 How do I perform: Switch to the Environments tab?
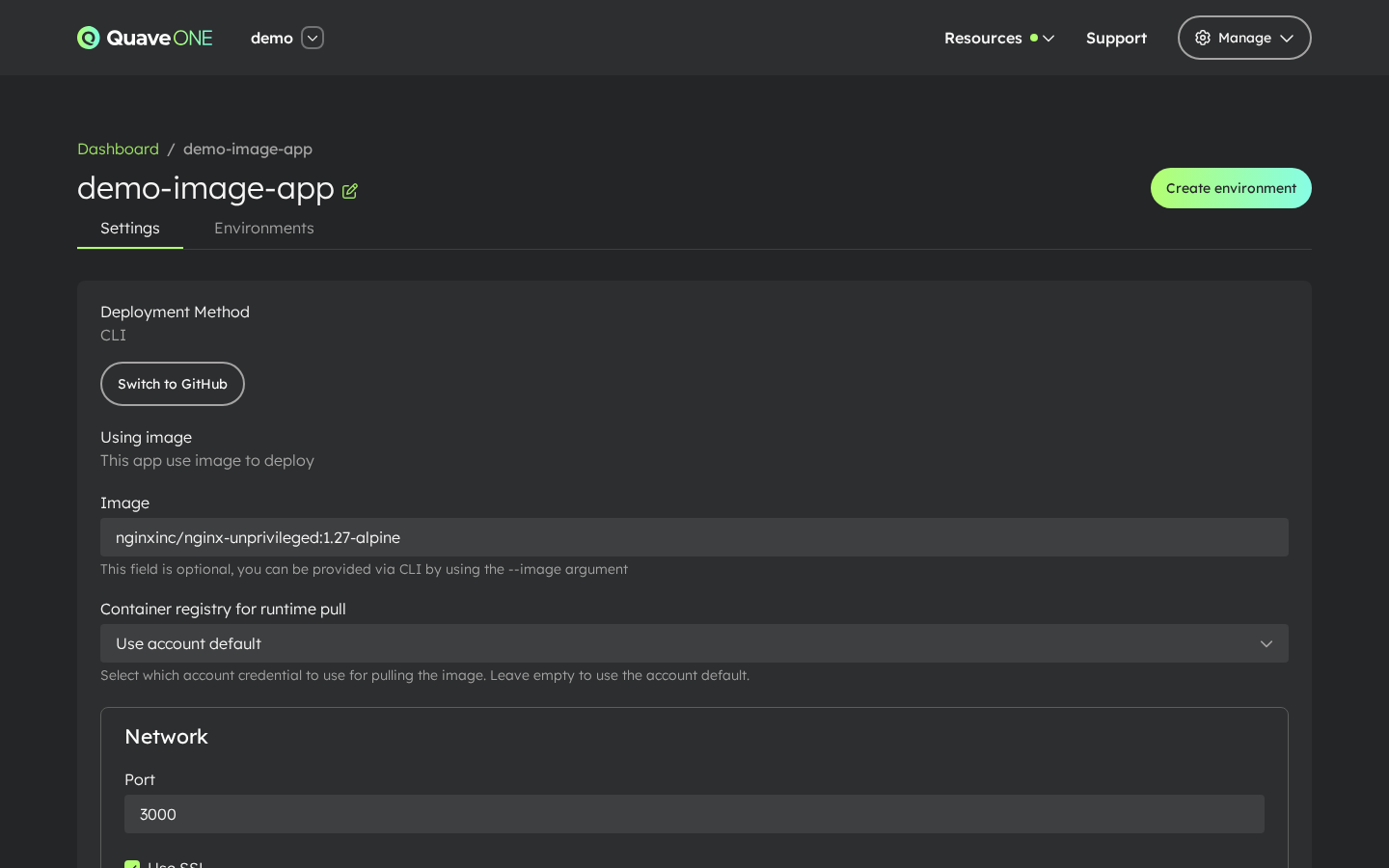point(264,229)
